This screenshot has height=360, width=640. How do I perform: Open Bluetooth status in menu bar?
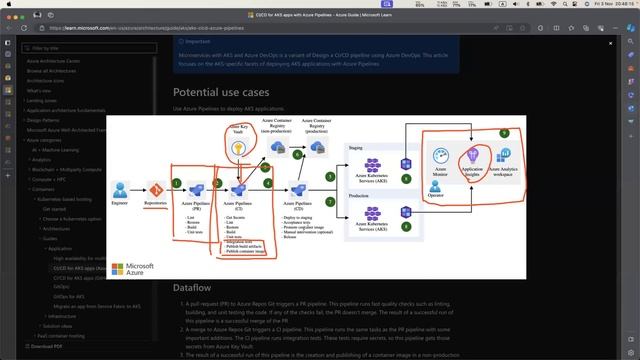point(528,4)
